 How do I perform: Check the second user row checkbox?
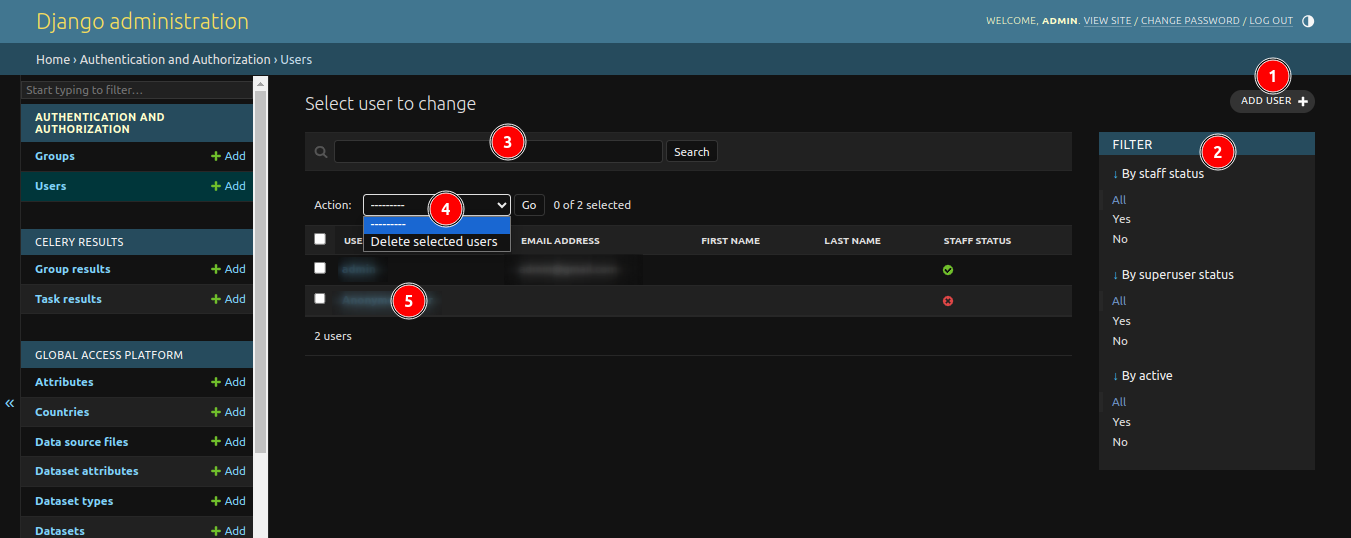(x=320, y=298)
